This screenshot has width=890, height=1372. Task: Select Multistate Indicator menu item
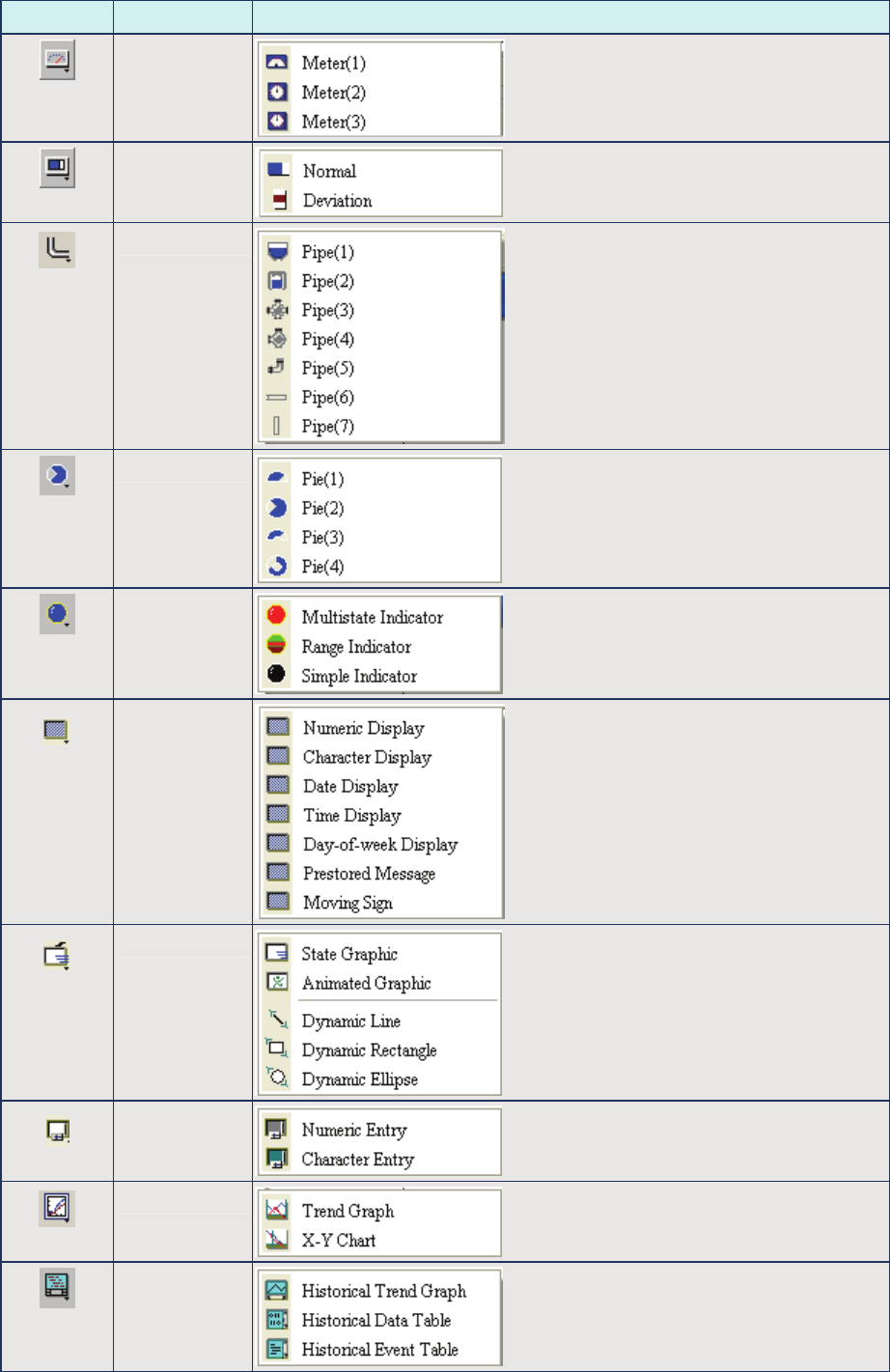(x=372, y=617)
